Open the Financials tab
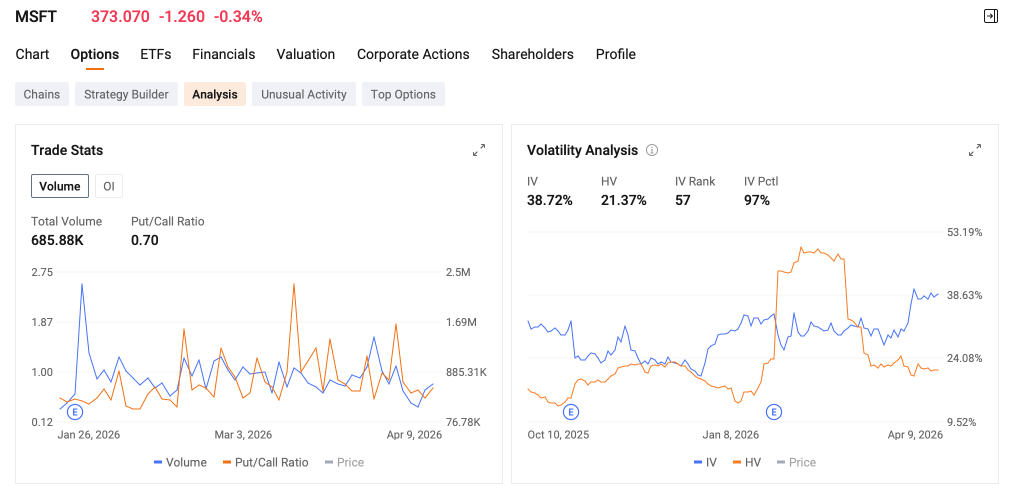Viewport: 1010px width, 490px height. pyautogui.click(x=224, y=54)
